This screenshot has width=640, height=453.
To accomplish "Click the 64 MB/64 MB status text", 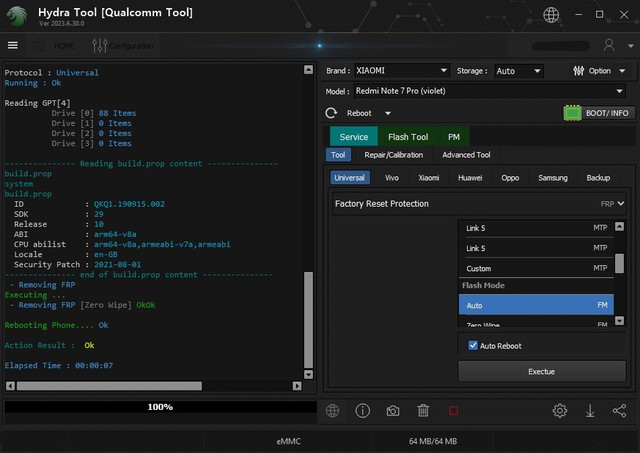I will click(433, 441).
